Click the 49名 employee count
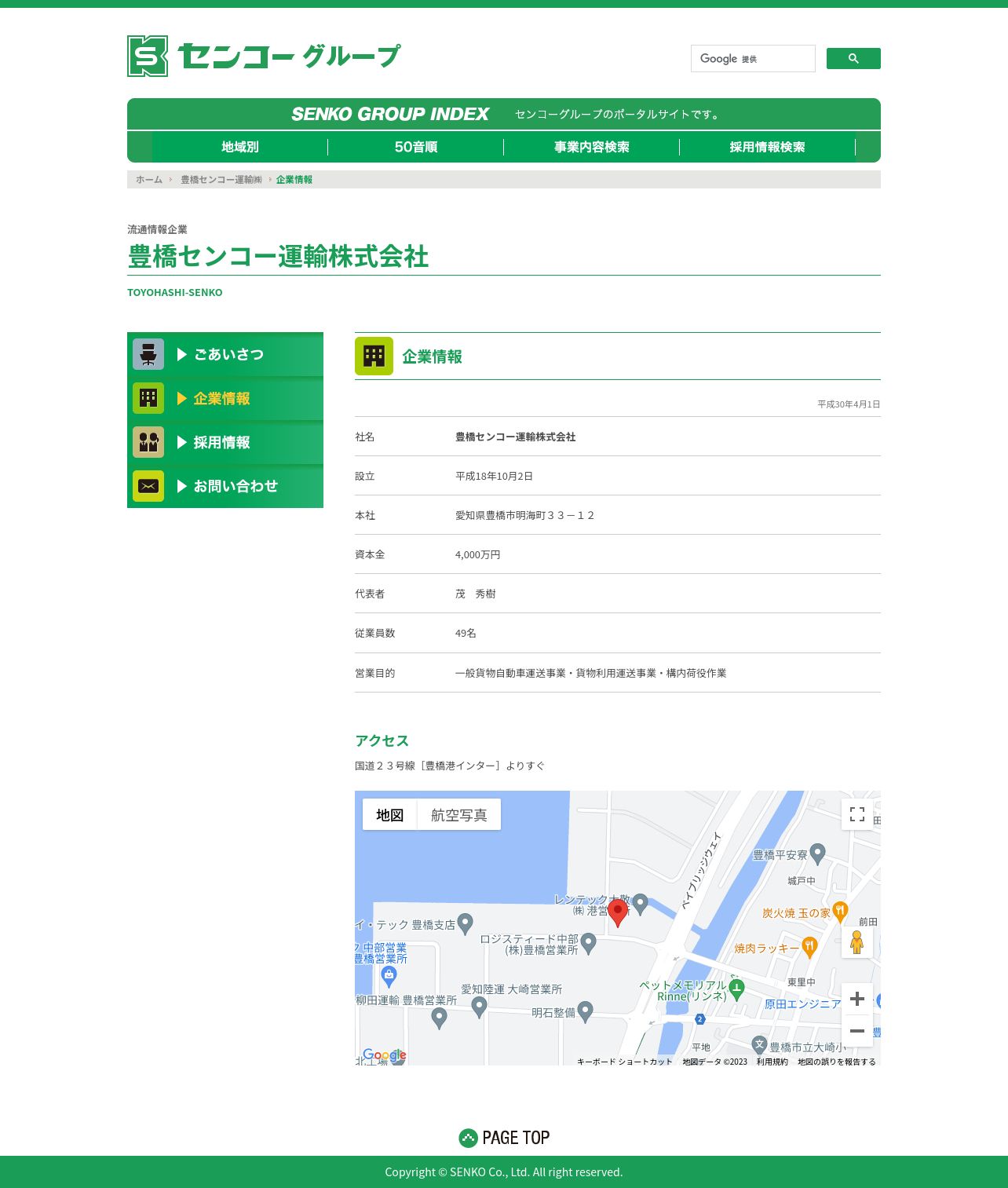Screen dimensions: 1008x1188 click(x=466, y=633)
